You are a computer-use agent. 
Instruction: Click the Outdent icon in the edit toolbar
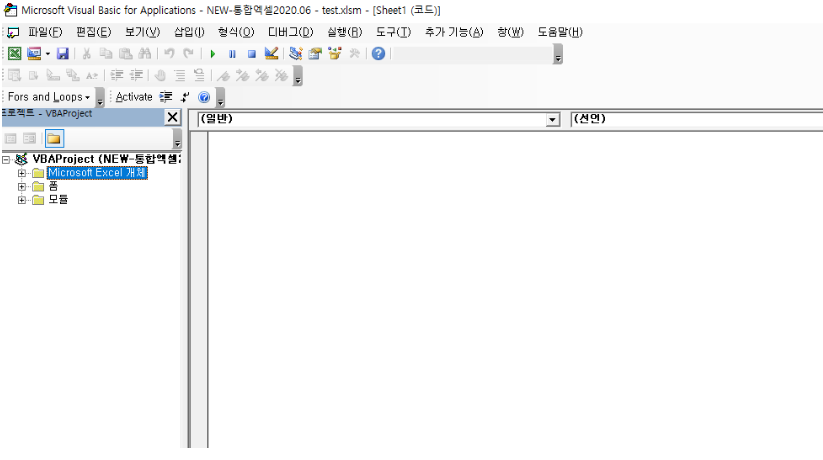click(136, 76)
